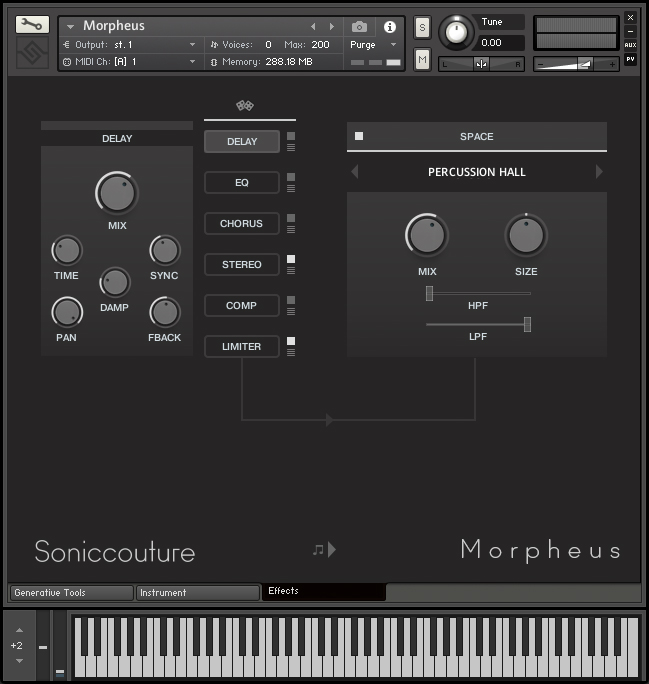Screen dimensions: 649x684
Task: Grab the COMP reorder handle
Action: pyautogui.click(x=291, y=311)
